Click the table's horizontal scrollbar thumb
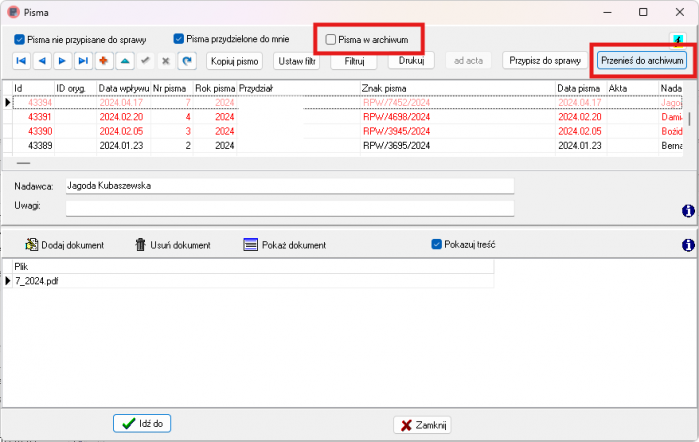 [x=23, y=163]
